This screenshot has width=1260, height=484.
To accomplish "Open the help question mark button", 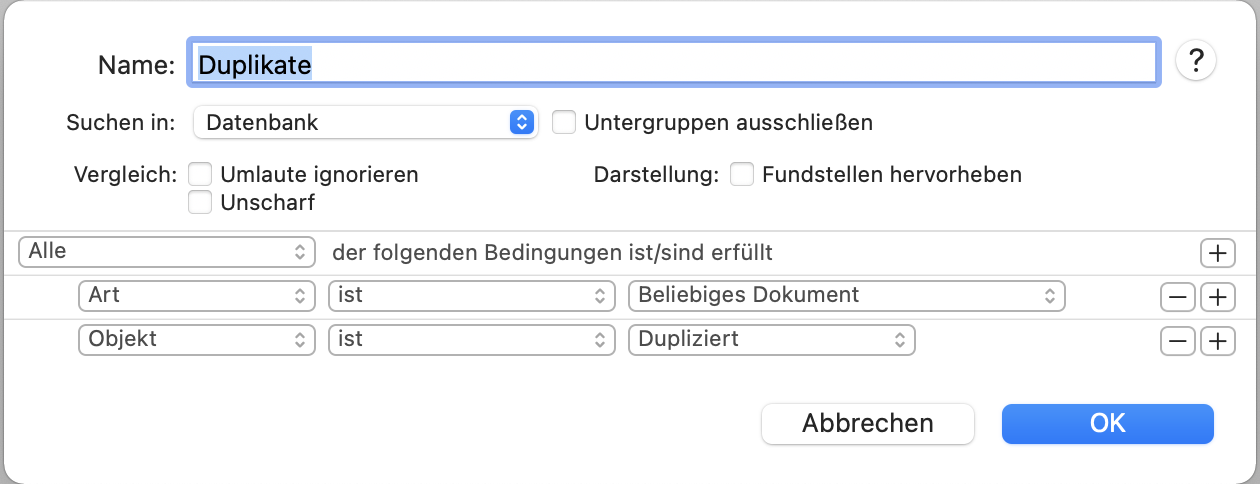I will pos(1195,62).
